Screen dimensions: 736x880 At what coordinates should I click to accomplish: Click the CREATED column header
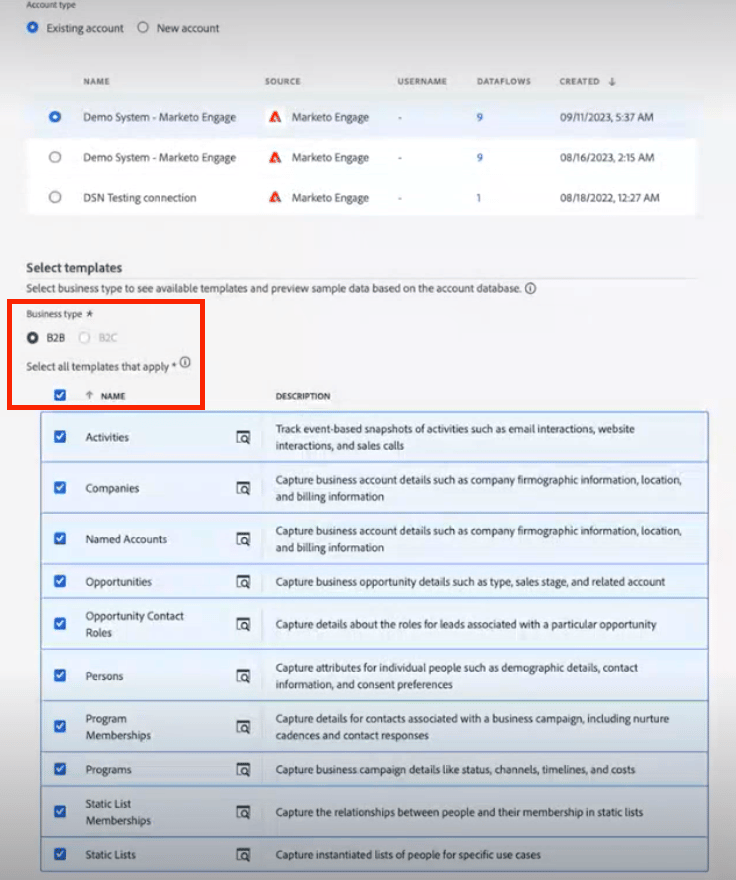579,81
